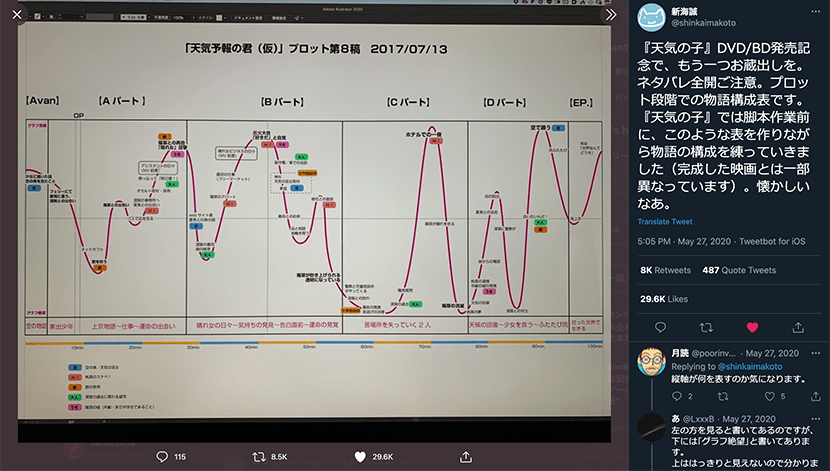Click reply icon under main tweet stats
This screenshot has width=830, height=471.
pyautogui.click(x=661, y=327)
